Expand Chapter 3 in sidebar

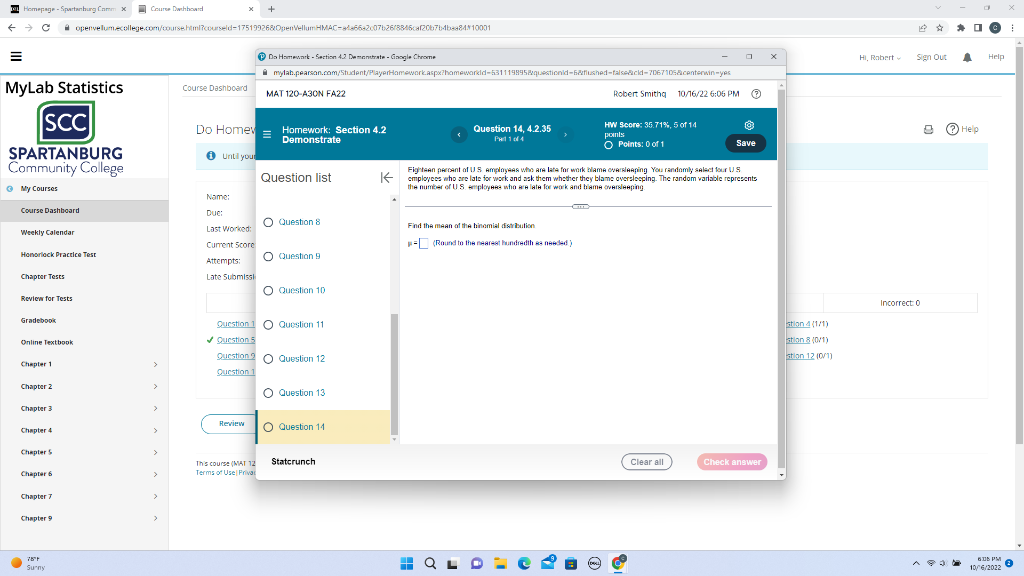[x=155, y=409]
